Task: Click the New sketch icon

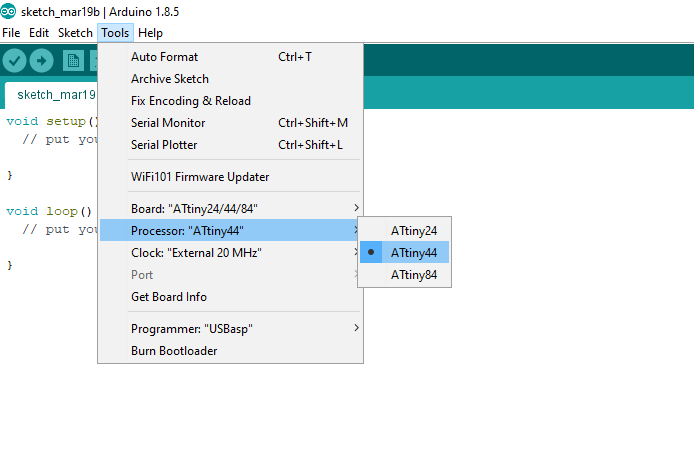Action: click(x=73, y=60)
